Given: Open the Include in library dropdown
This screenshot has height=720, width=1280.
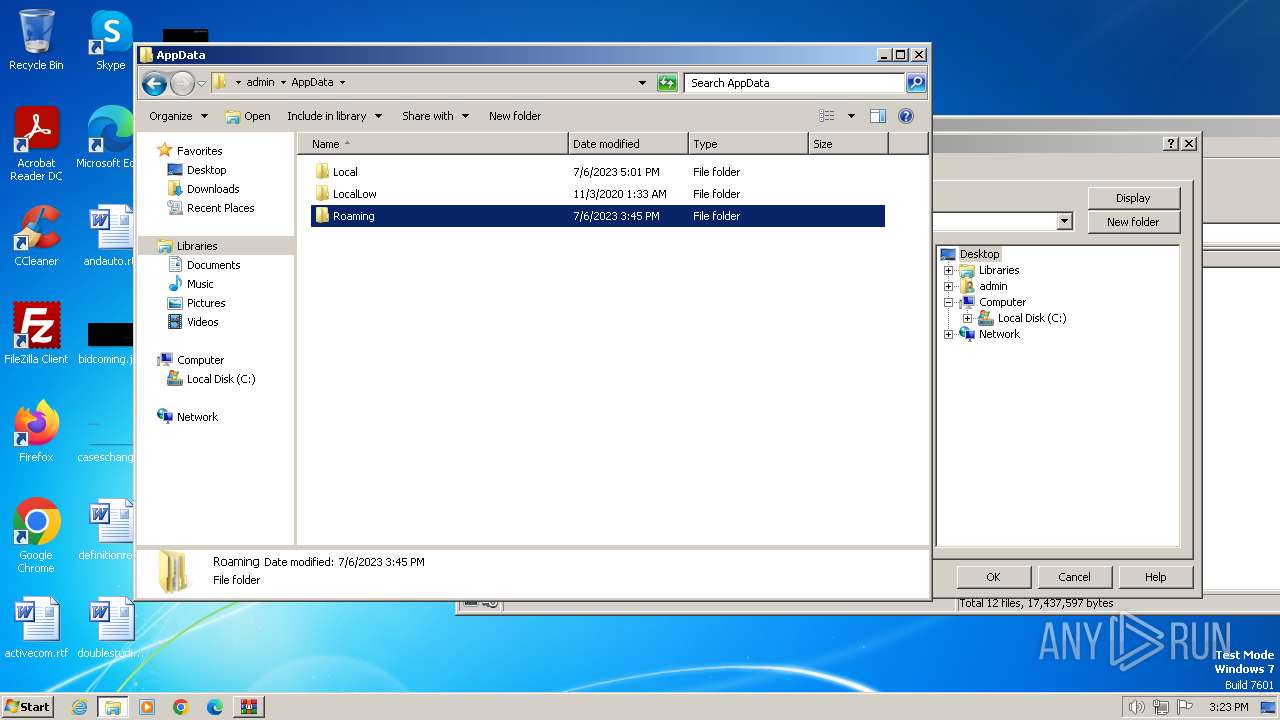Looking at the screenshot, I should point(334,116).
